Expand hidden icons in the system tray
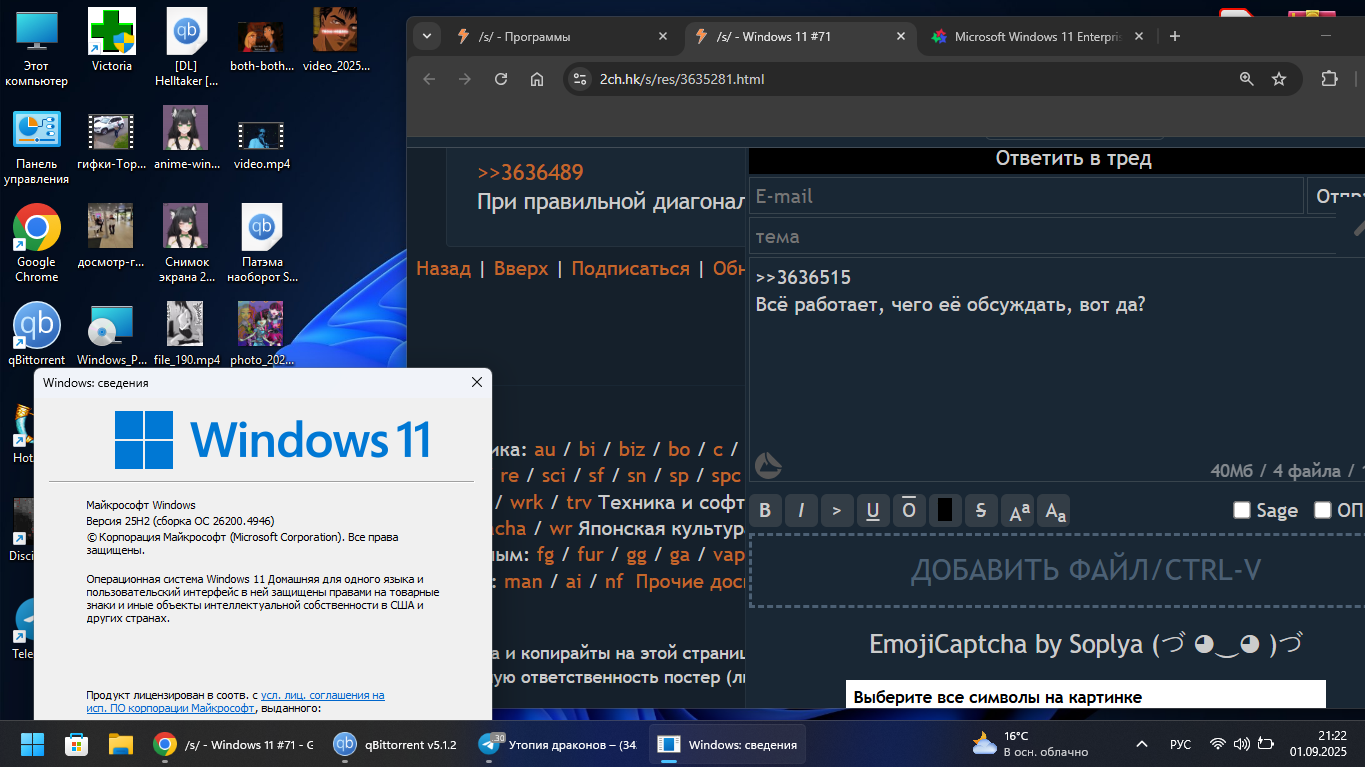This screenshot has width=1365, height=767. coord(1141,744)
